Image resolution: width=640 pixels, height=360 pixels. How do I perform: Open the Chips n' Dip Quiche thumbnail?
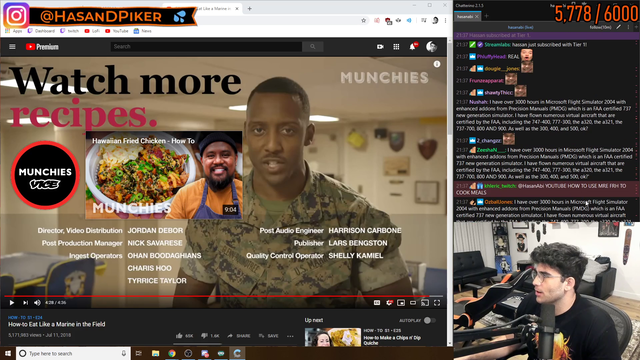[x=333, y=337]
